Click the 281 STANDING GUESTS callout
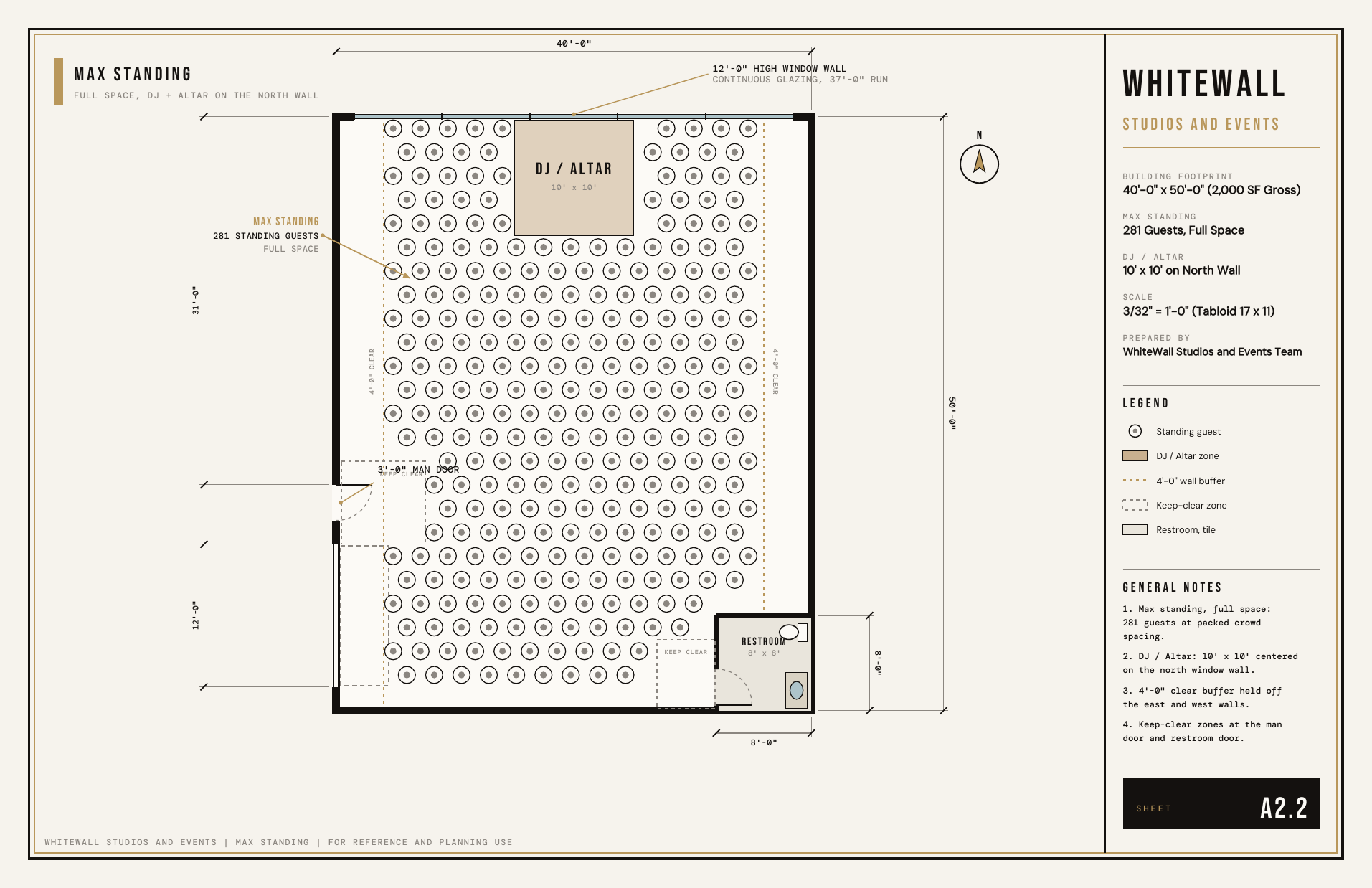Image resolution: width=1372 pixels, height=888 pixels. tap(265, 236)
